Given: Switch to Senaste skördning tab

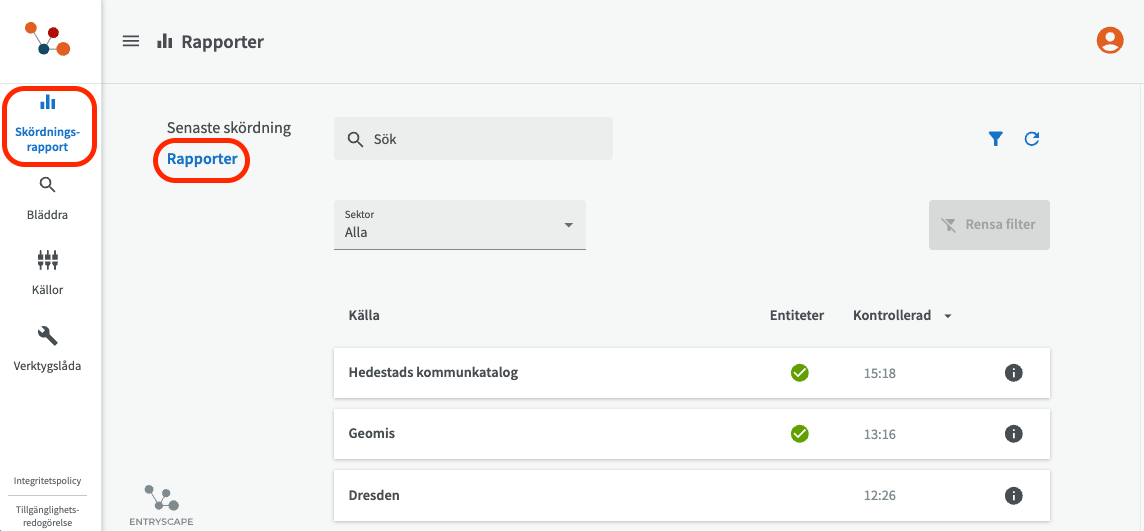Looking at the screenshot, I should (229, 128).
